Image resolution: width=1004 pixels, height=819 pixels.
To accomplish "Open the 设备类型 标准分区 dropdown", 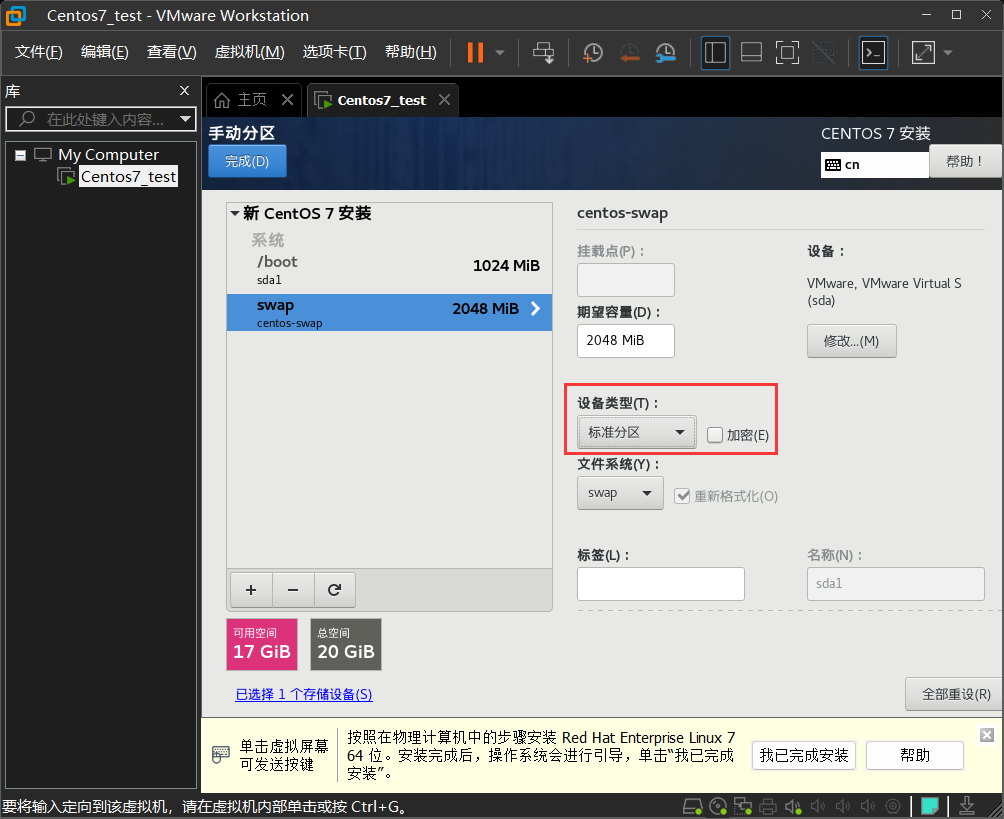I will 637,433.
